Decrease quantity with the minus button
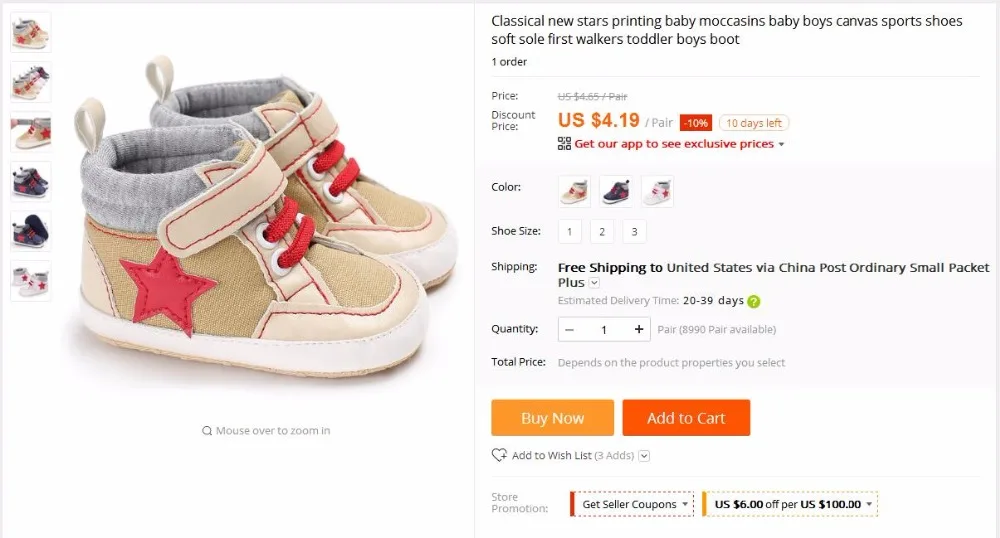The image size is (1000, 538). coord(570,330)
